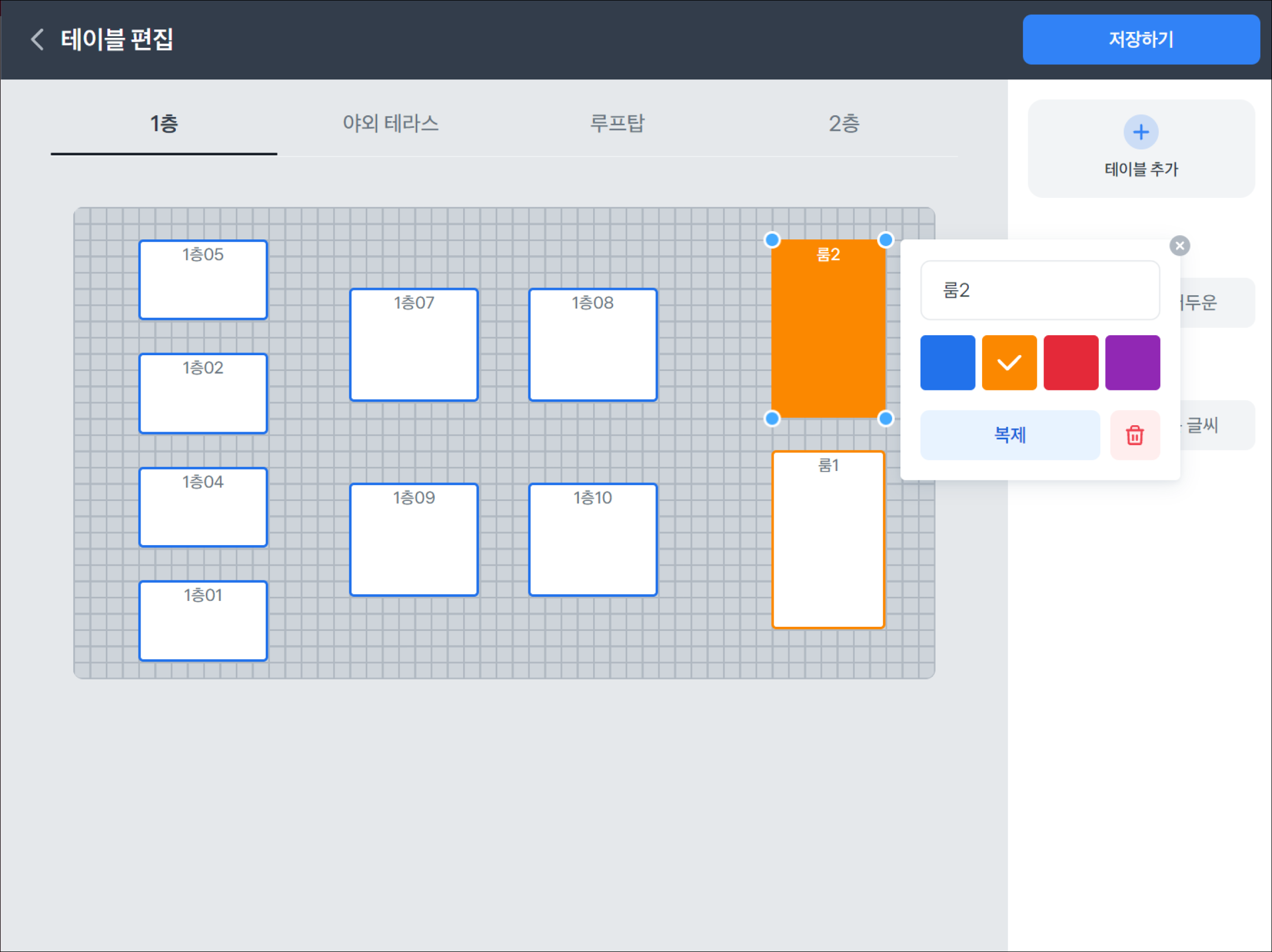Select the 룸1 table
The height and width of the screenshot is (952, 1272).
pyautogui.click(x=828, y=539)
